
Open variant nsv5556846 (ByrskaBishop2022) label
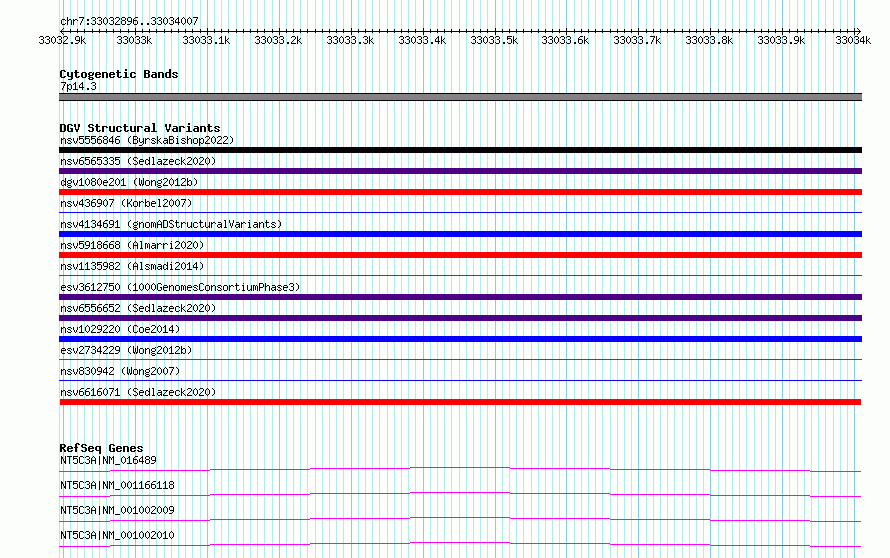147,140
